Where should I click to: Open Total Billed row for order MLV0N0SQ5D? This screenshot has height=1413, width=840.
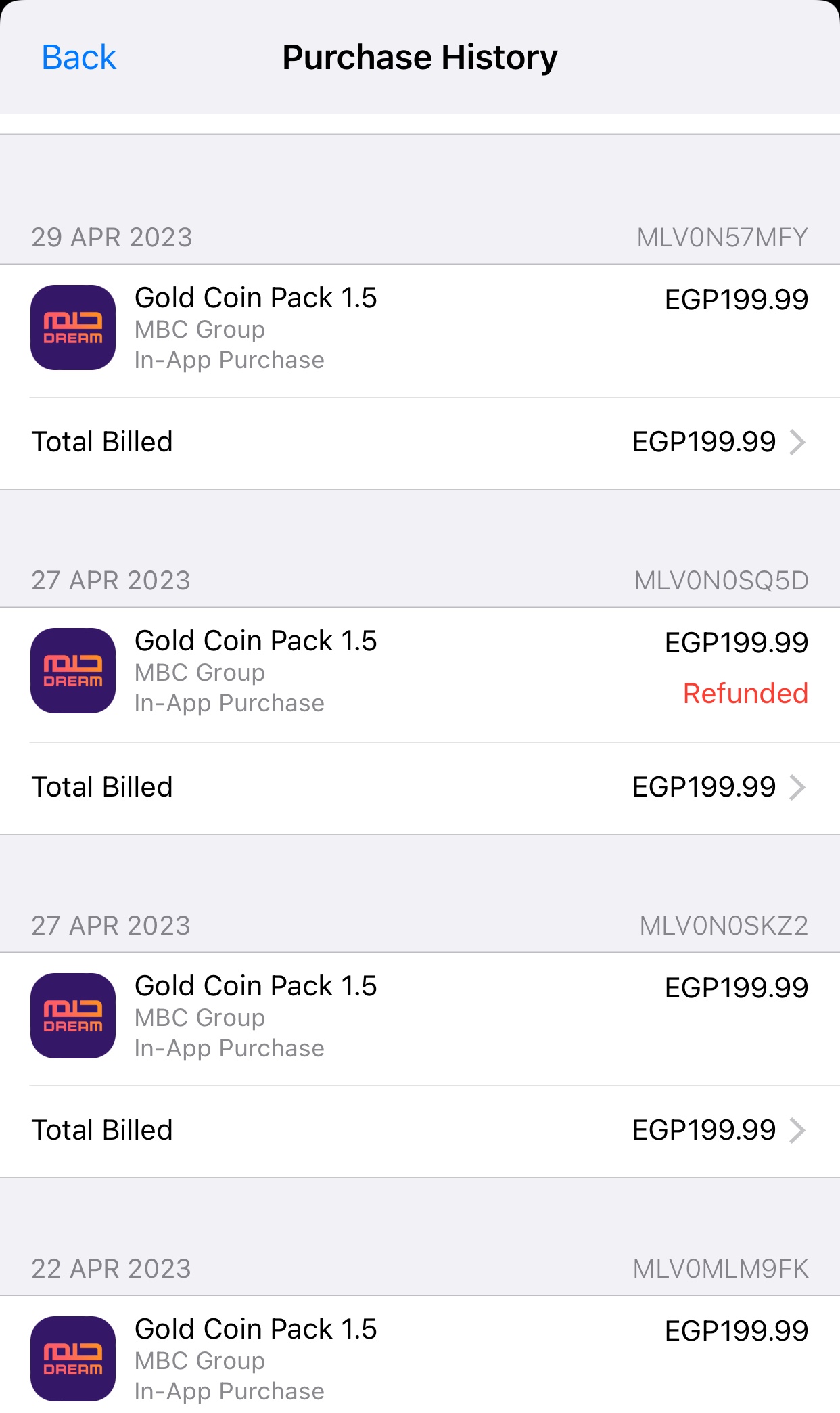pyautogui.click(x=419, y=788)
